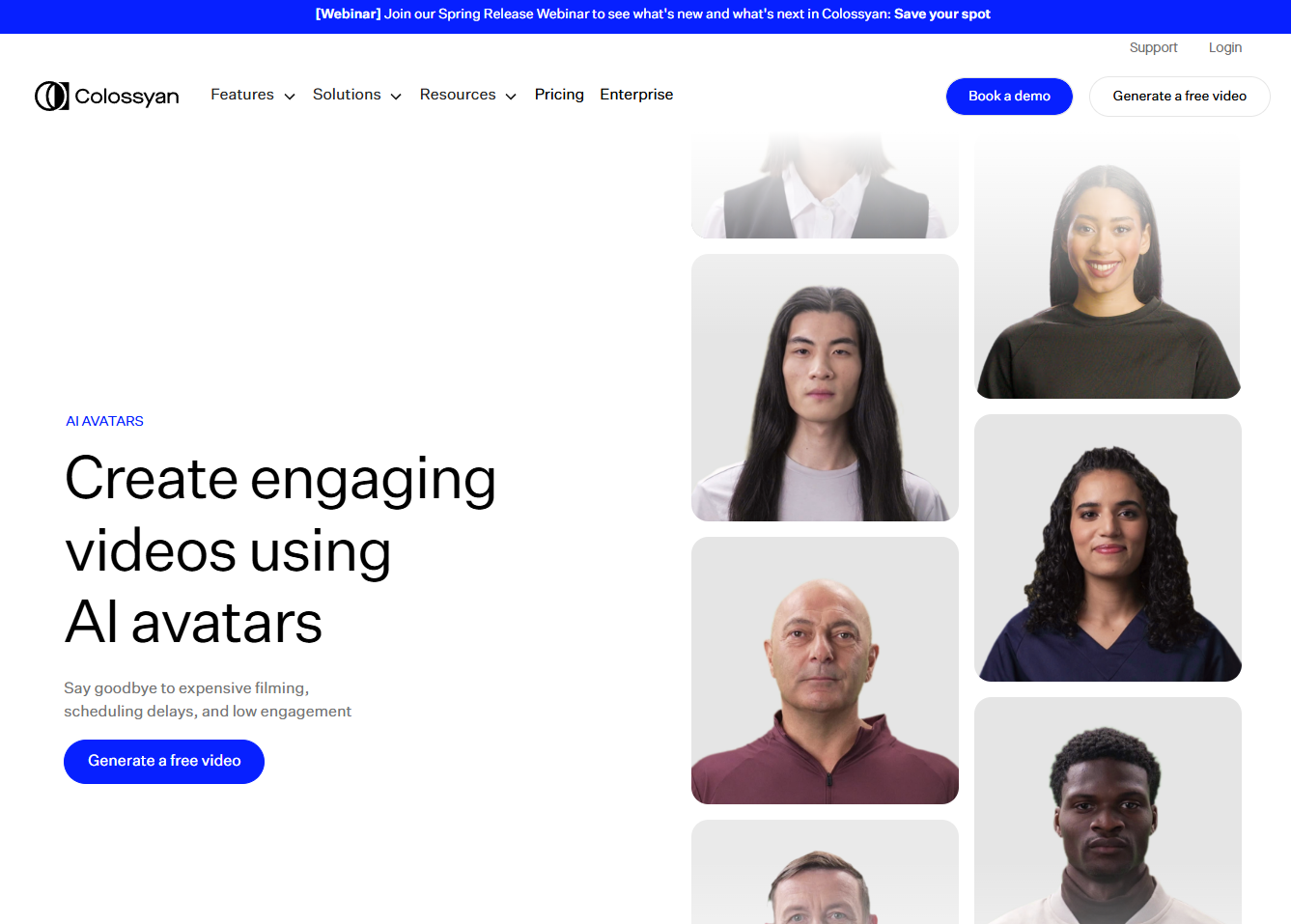The height and width of the screenshot is (924, 1291).
Task: Open the Enterprise menu item
Action: click(636, 95)
